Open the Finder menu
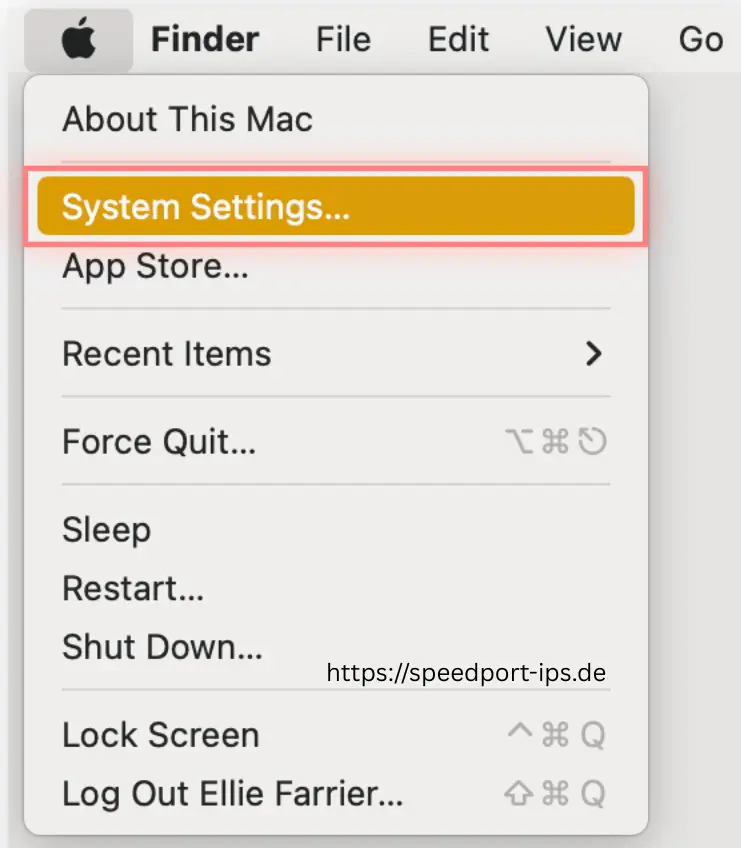The image size is (741, 848). pyautogui.click(x=204, y=39)
